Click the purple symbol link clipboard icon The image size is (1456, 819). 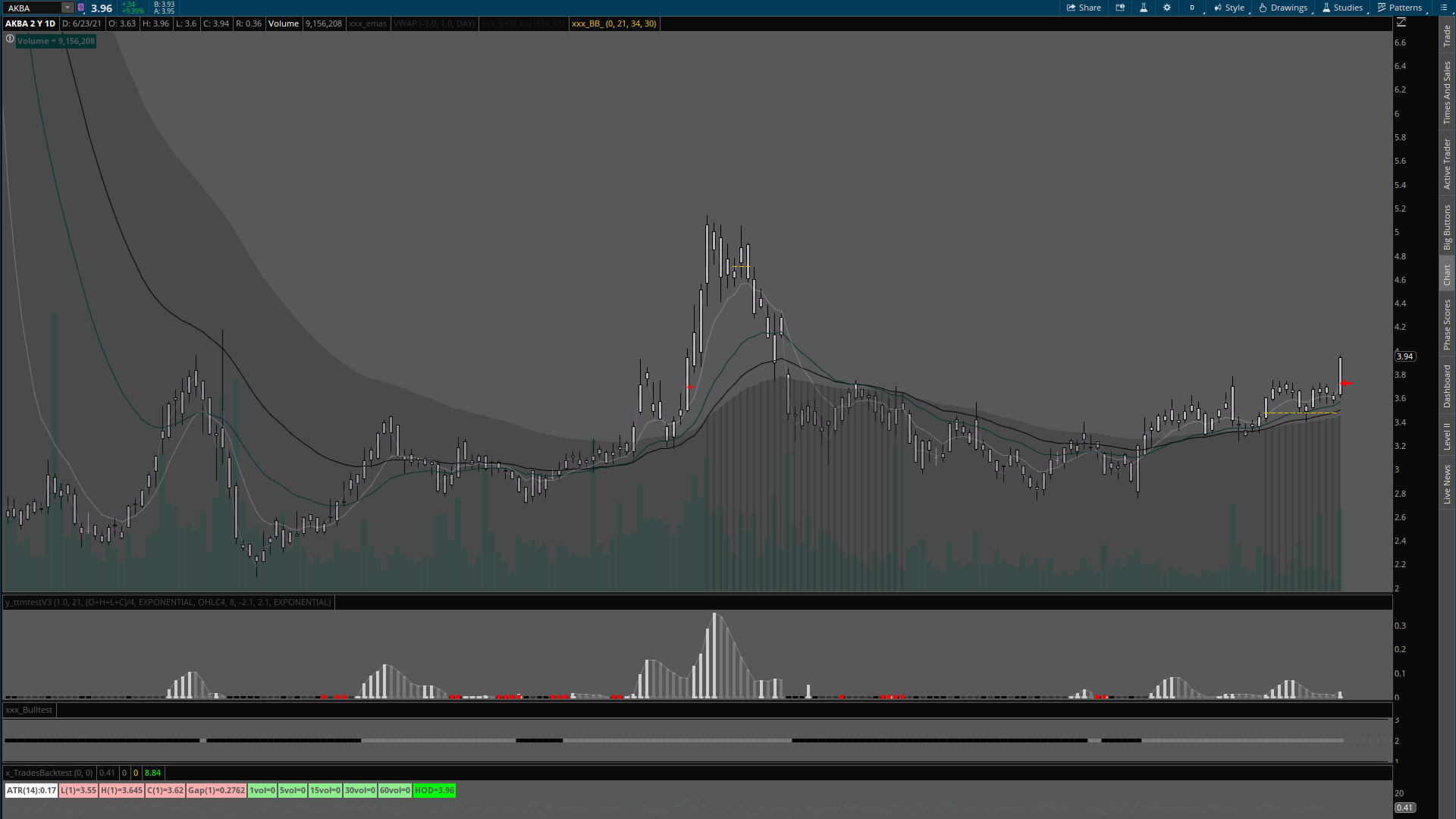coord(81,8)
